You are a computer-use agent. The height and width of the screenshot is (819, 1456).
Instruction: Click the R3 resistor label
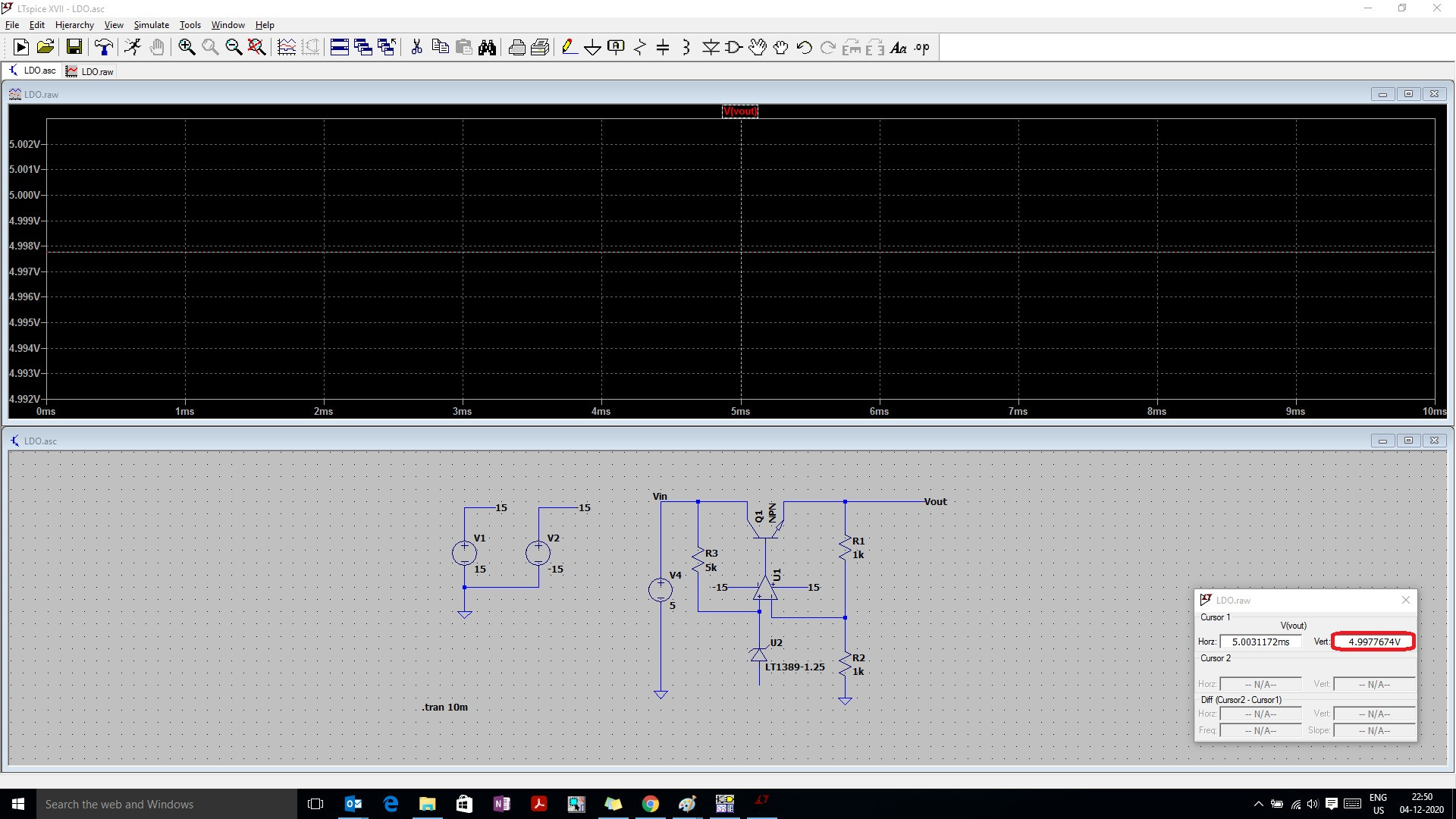click(711, 553)
